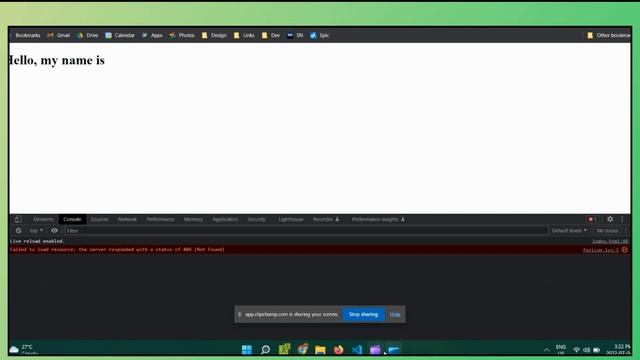The image size is (640, 360).
Task: Open the Memory tab
Action: (x=193, y=219)
